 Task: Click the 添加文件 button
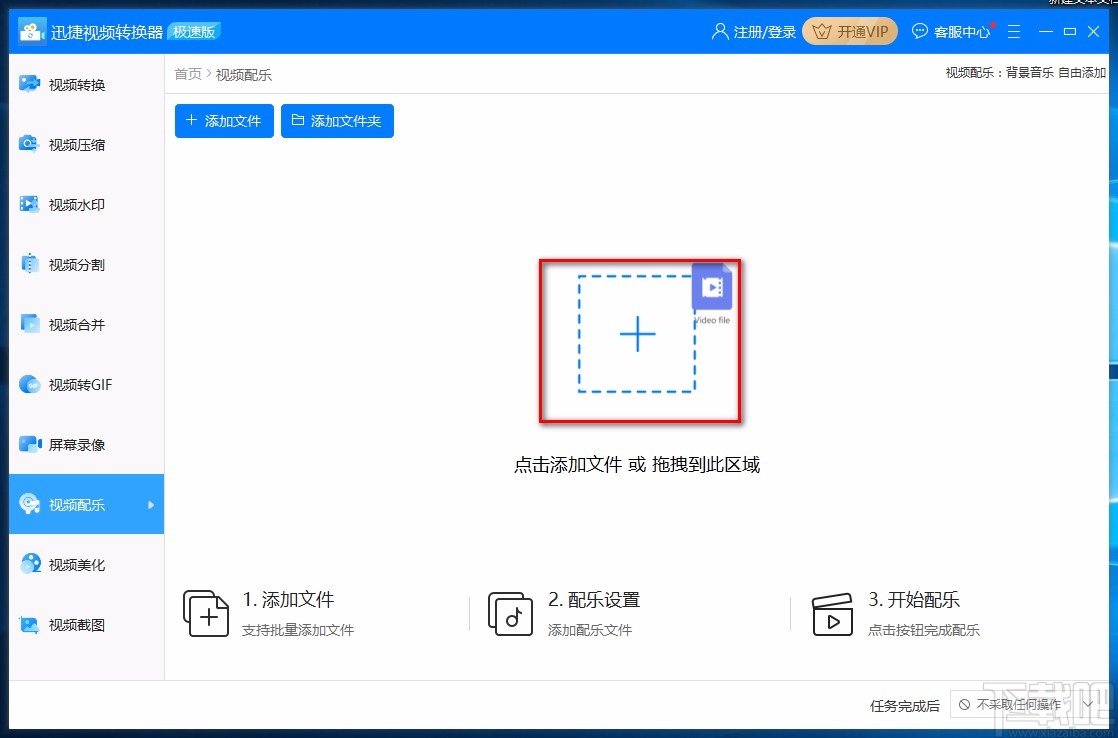(x=223, y=120)
